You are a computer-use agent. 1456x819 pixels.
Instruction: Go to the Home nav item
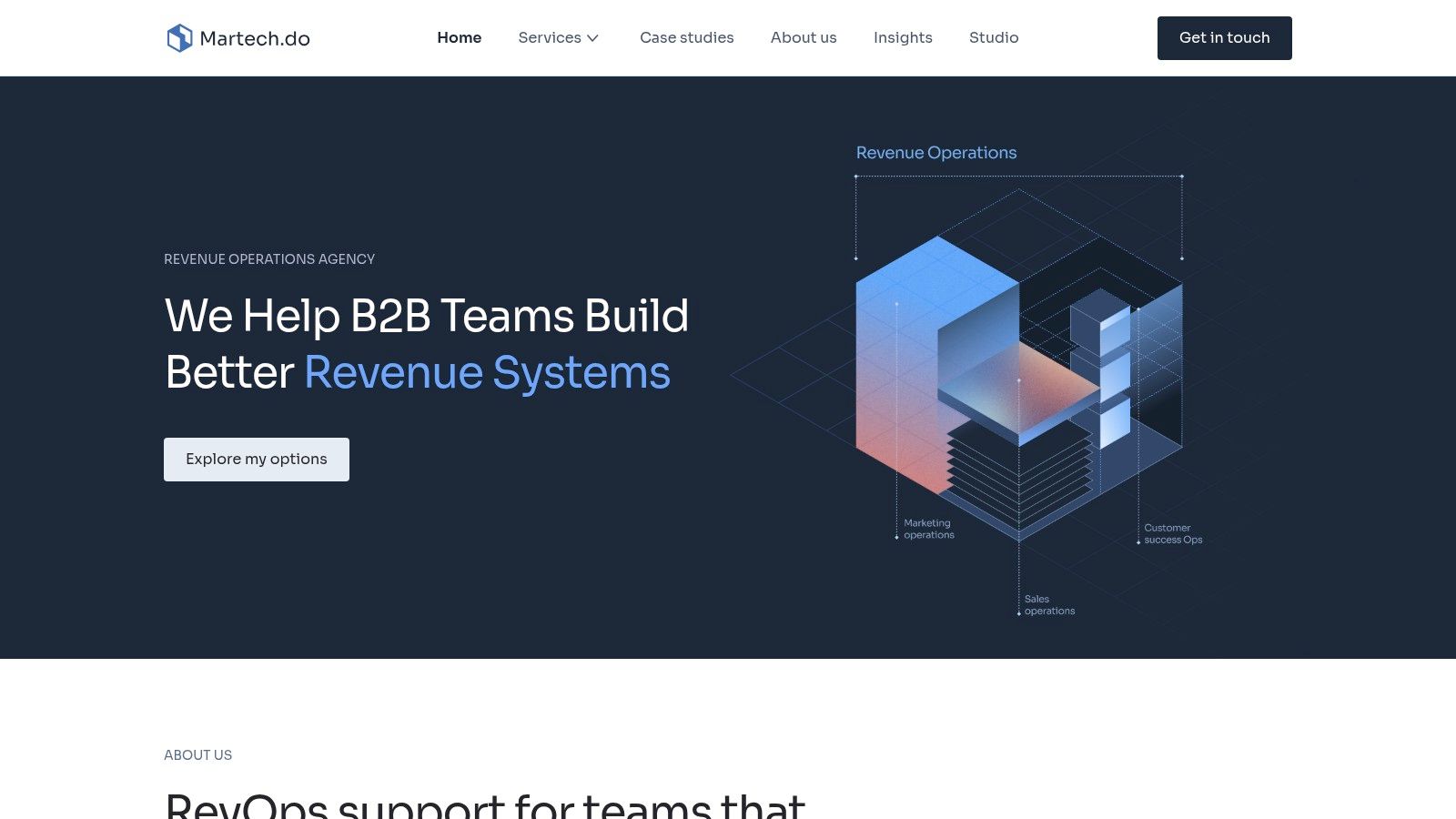(x=460, y=37)
